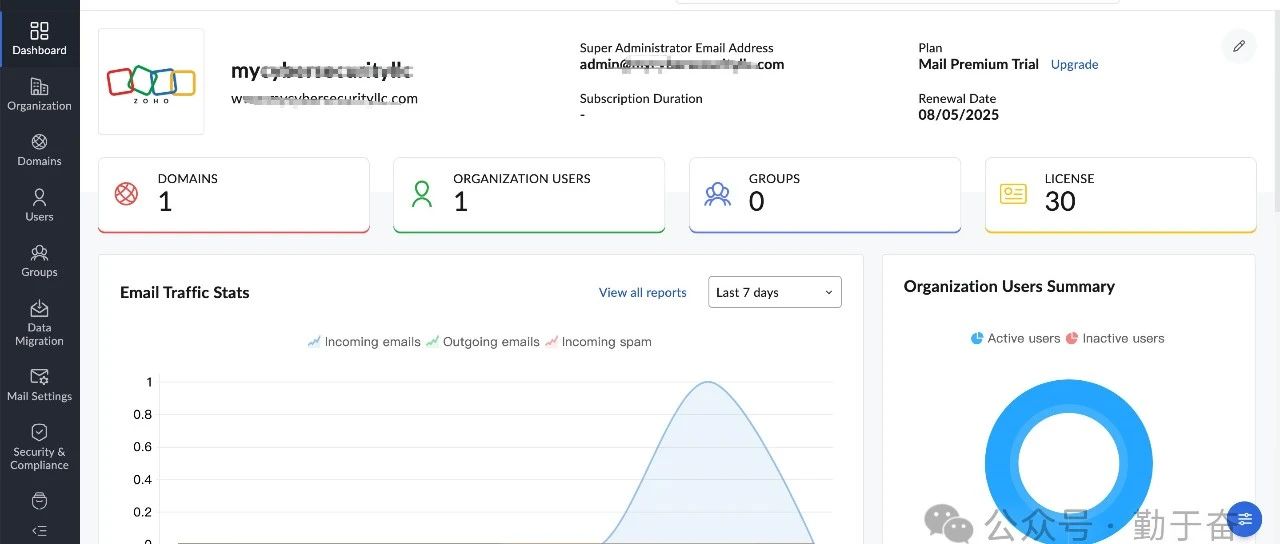
Task: Click the Subscription Duration label
Action: point(641,99)
